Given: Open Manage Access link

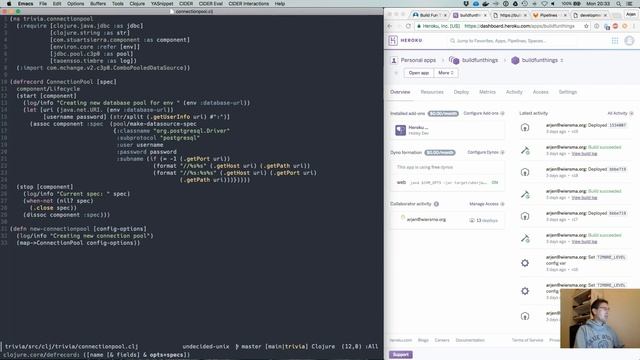Looking at the screenshot, I should [x=487, y=204].
